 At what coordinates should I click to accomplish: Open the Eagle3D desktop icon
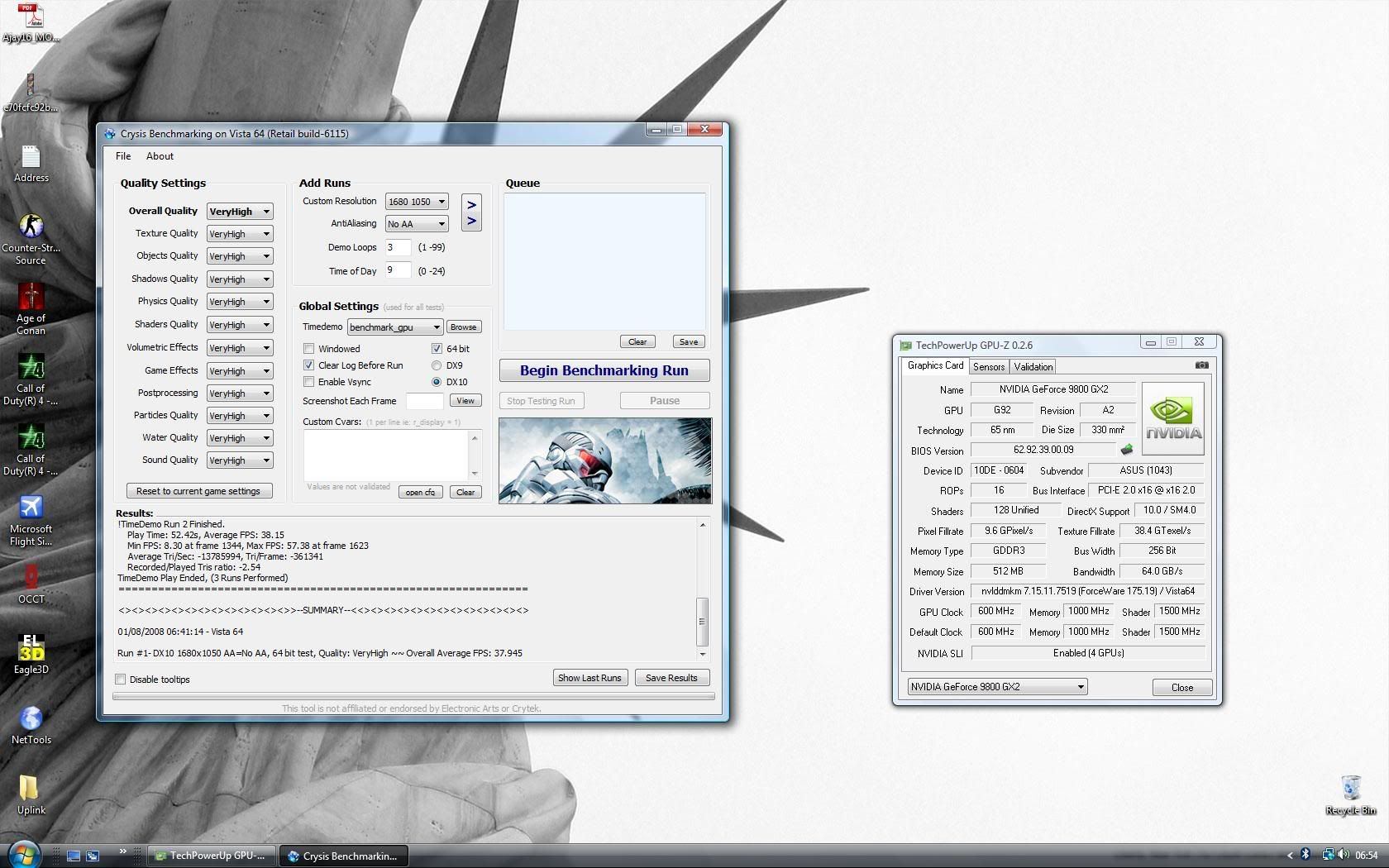click(x=31, y=649)
